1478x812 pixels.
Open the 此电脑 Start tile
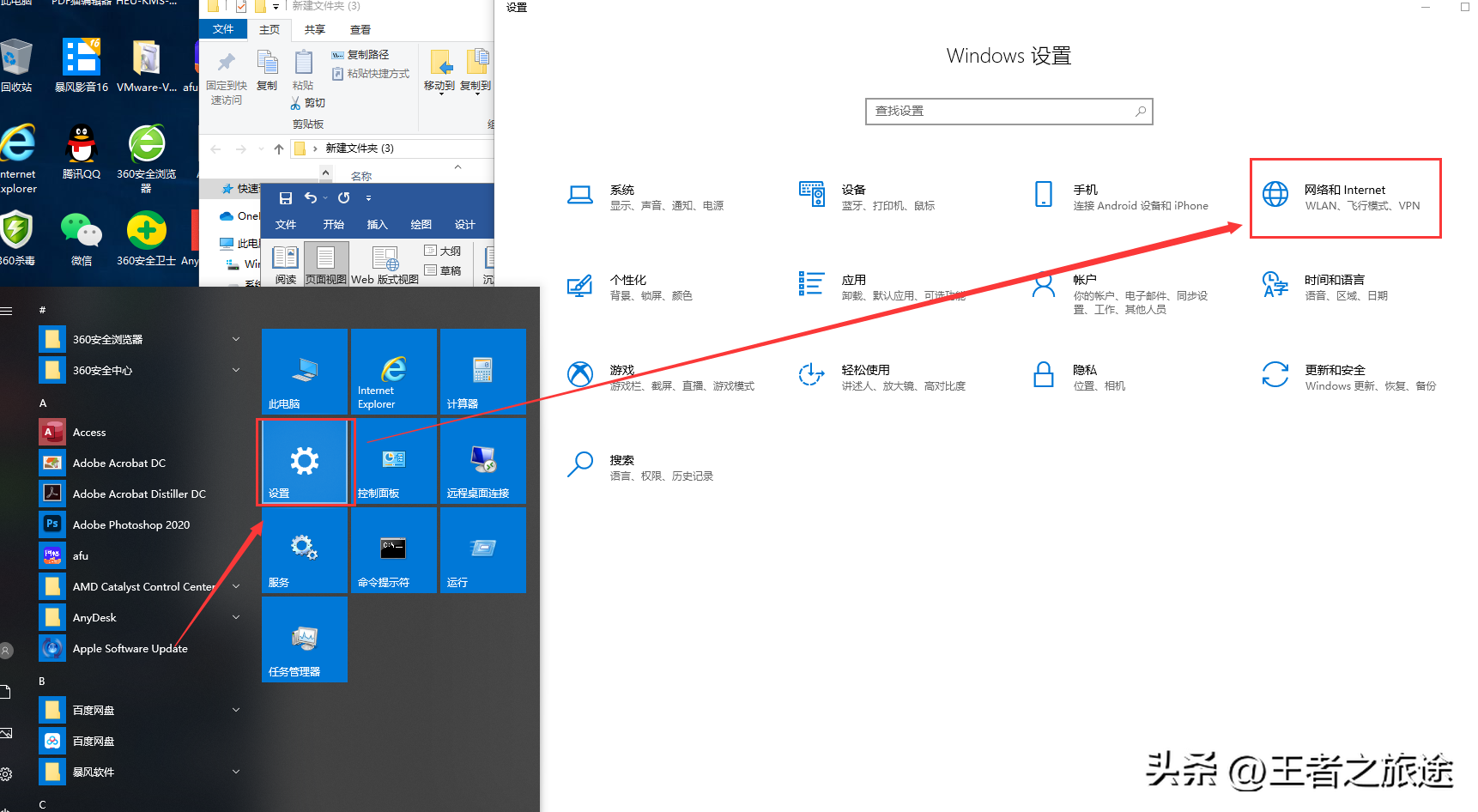click(x=305, y=372)
